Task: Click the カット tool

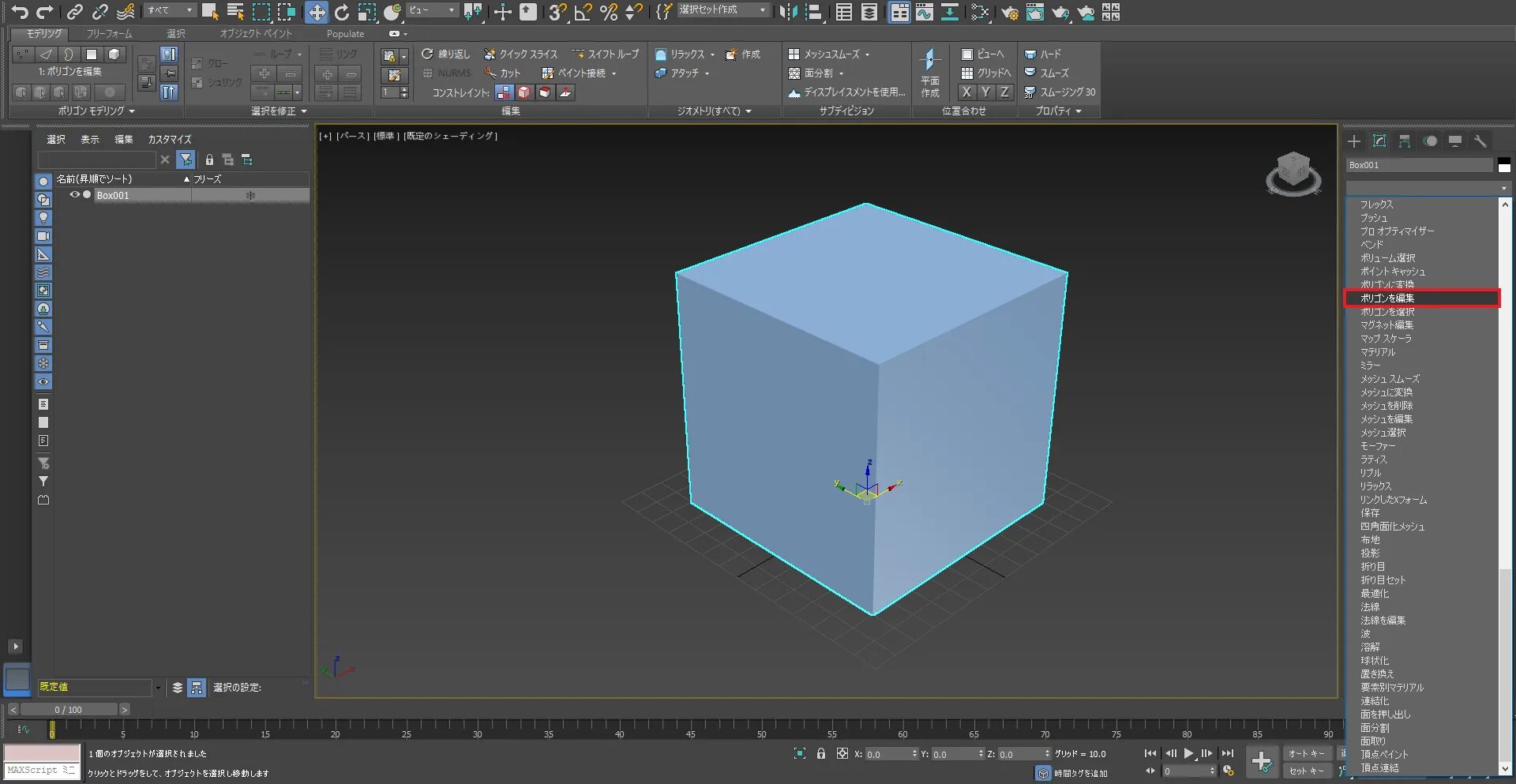Action: point(503,73)
